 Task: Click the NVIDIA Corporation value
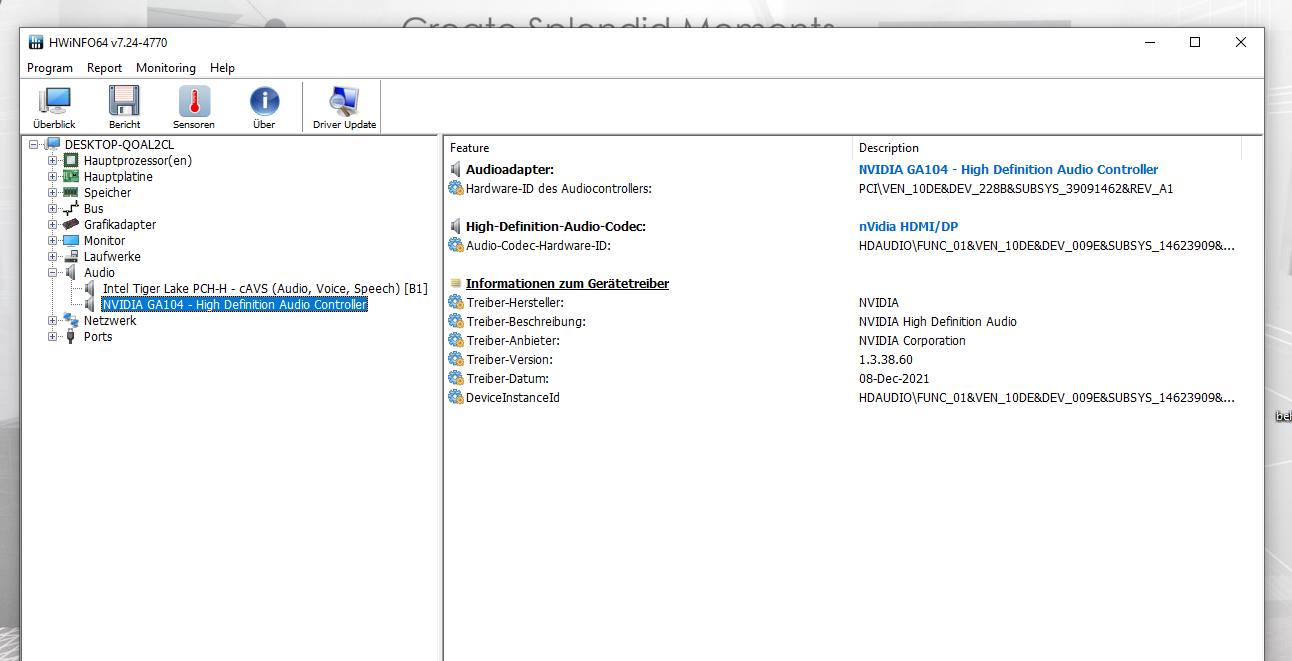912,341
